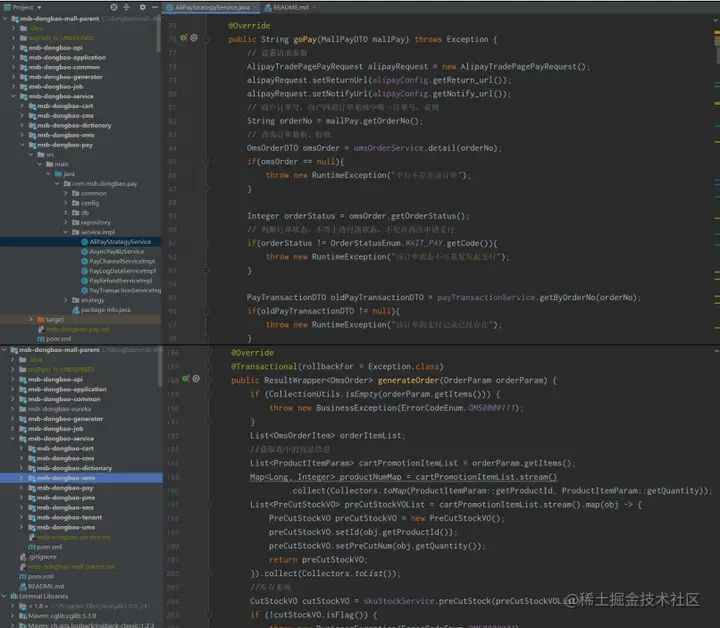Click the Expand All icon in Project header
Screen dimensions: 720x628
coord(126,7)
